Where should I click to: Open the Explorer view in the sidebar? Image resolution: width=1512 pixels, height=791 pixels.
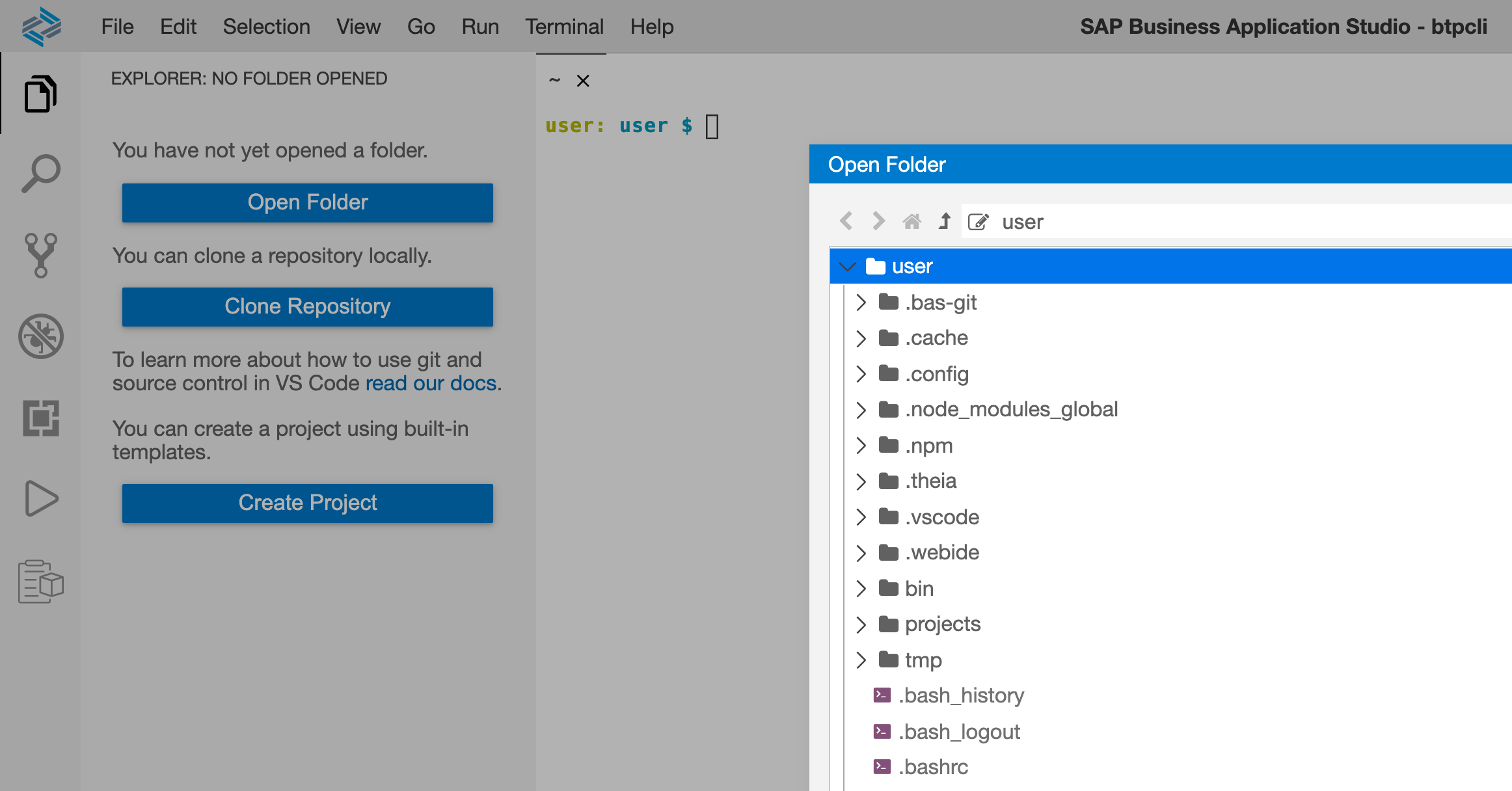click(x=40, y=94)
